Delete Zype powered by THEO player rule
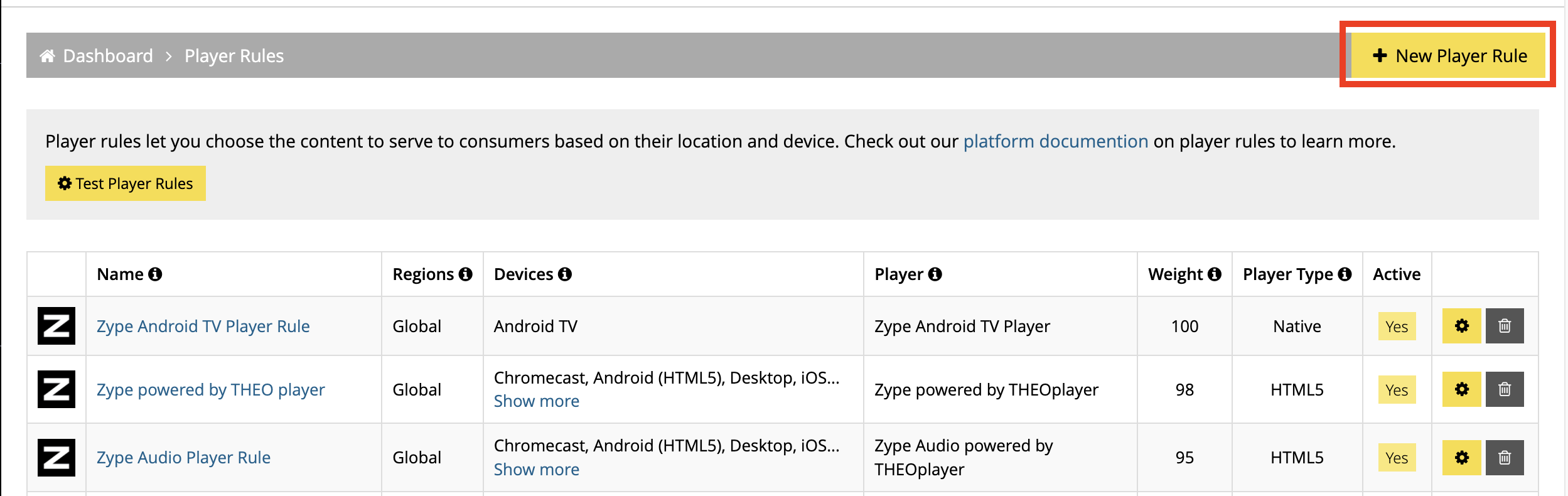1568x496 pixels. 1505,389
